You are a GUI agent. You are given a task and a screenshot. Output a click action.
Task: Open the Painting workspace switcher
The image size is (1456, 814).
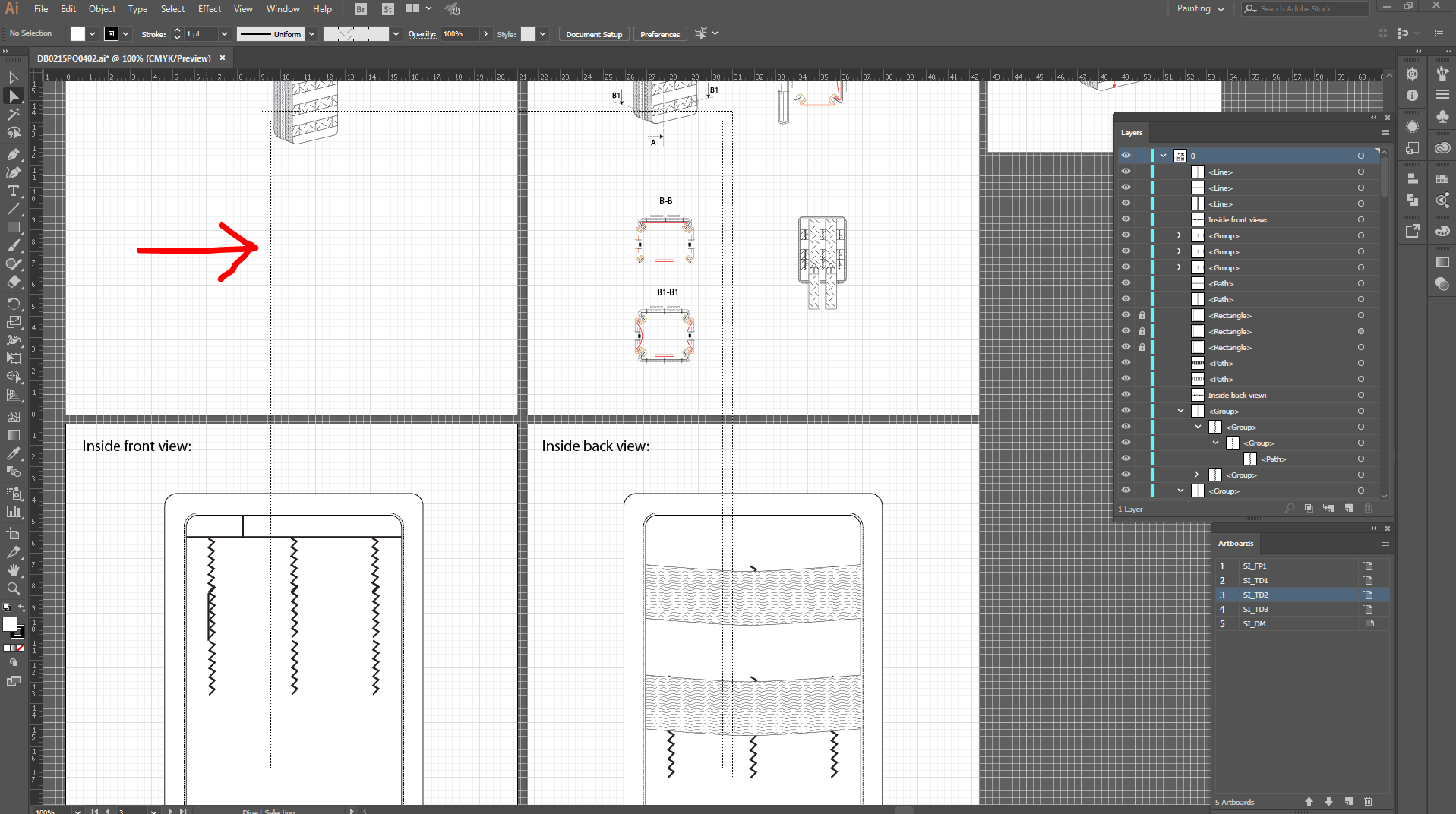pyautogui.click(x=1200, y=9)
